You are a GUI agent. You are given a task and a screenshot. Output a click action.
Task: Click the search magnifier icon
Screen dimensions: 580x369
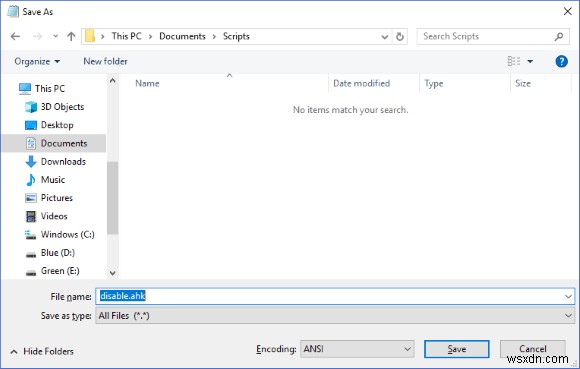coord(559,36)
